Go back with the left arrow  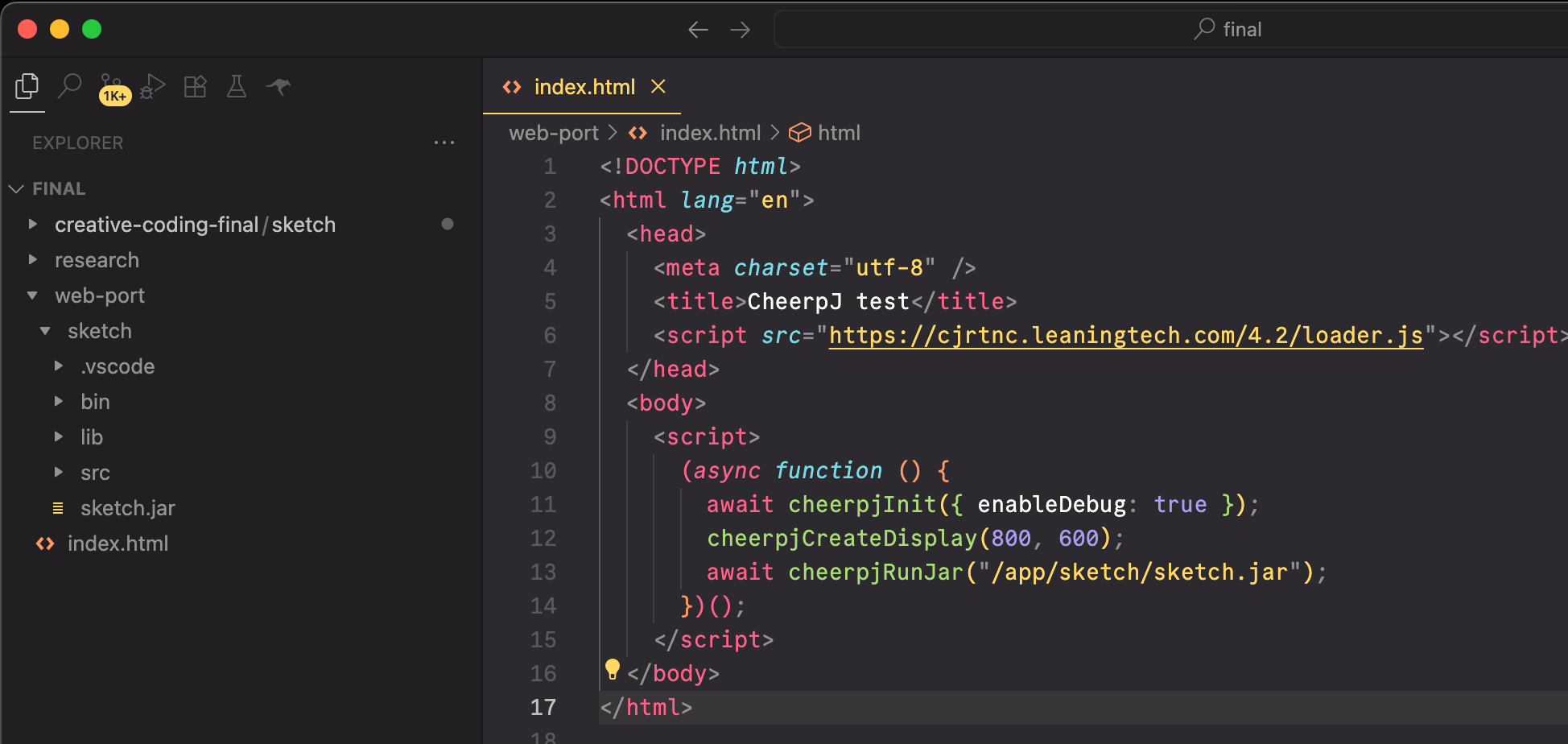point(698,30)
